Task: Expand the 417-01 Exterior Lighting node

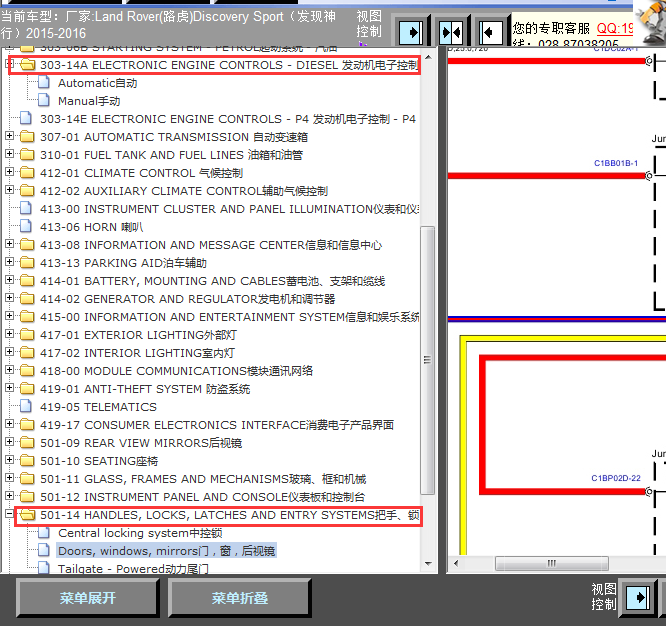Action: [x=9, y=334]
